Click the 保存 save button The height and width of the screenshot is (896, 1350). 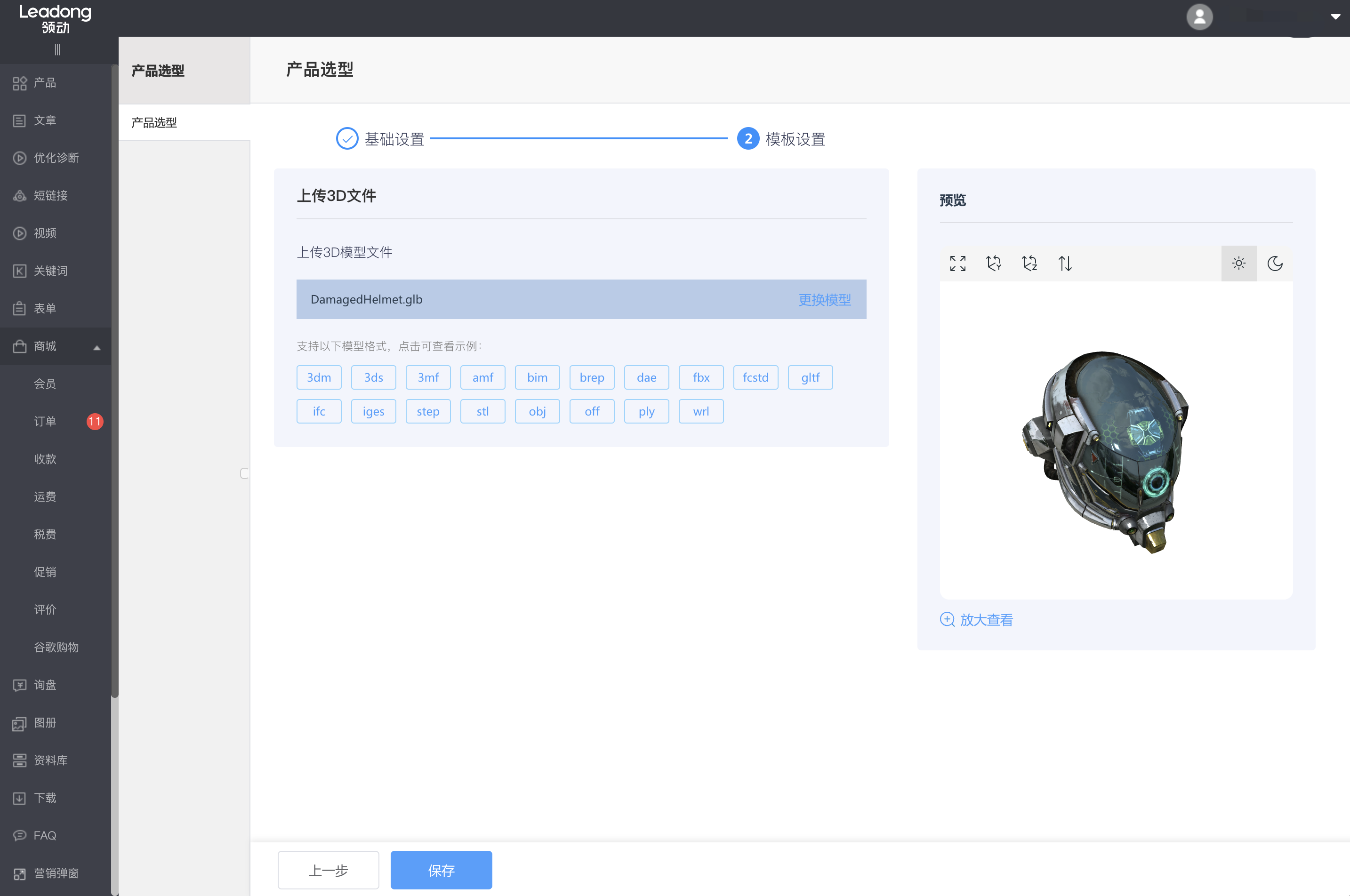pyautogui.click(x=441, y=870)
